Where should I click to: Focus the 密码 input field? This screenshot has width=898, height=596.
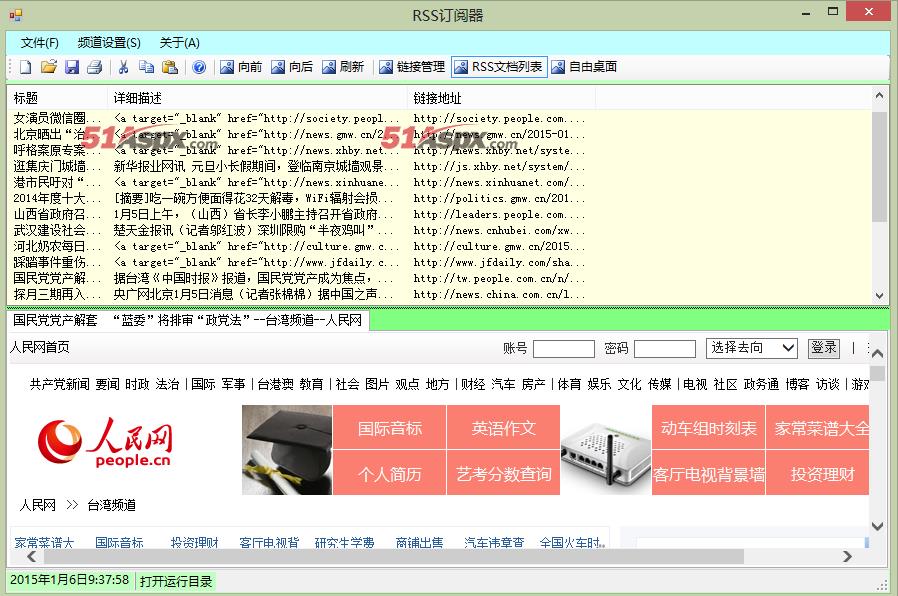(x=665, y=349)
